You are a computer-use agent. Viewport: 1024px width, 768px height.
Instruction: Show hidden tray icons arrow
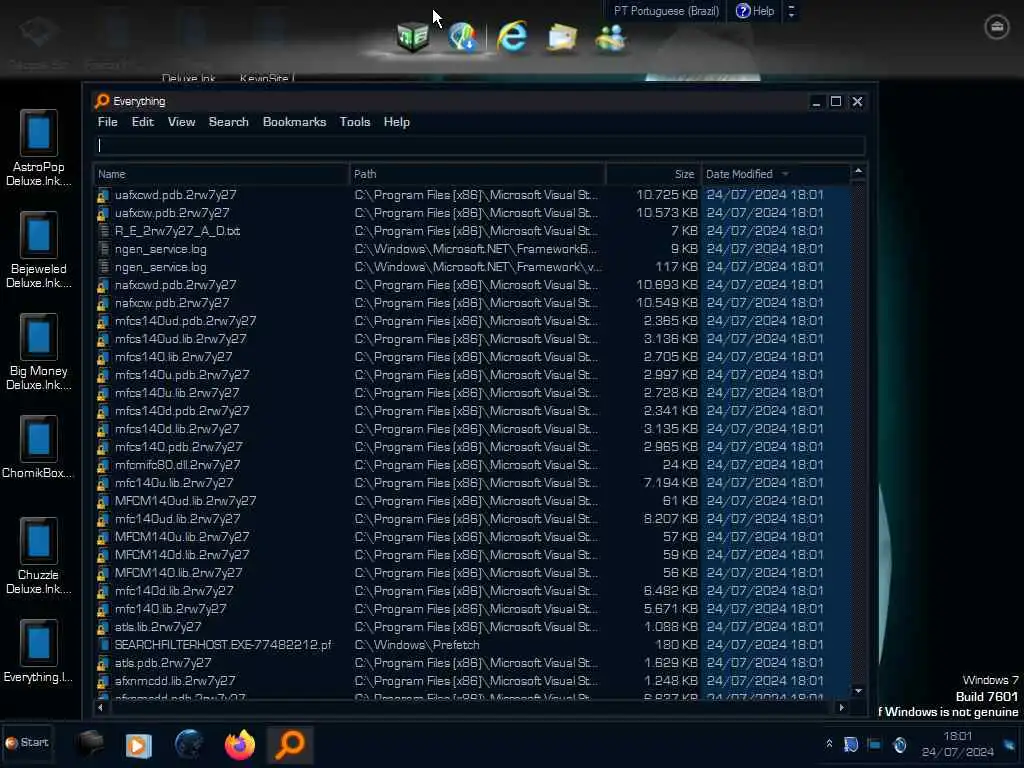click(x=829, y=743)
